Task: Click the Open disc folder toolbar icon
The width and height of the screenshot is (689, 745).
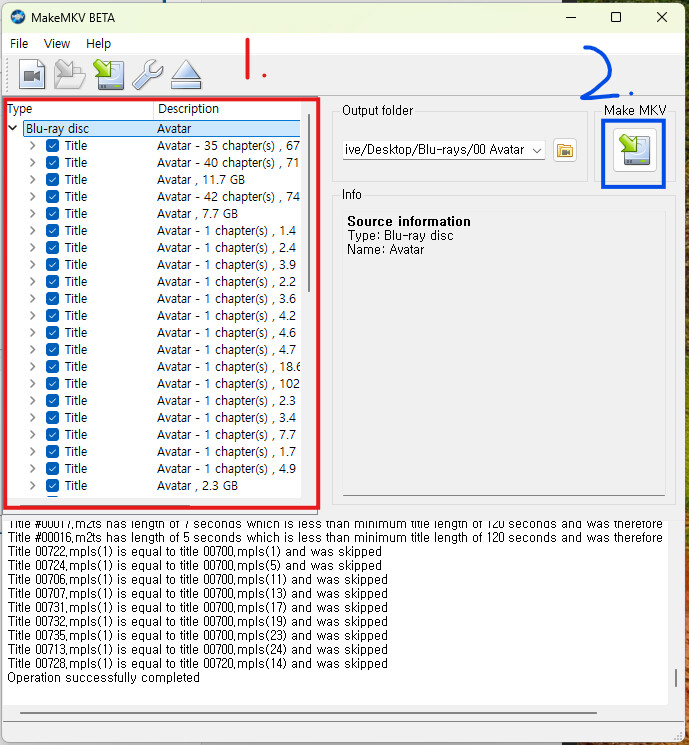Action: [x=69, y=75]
